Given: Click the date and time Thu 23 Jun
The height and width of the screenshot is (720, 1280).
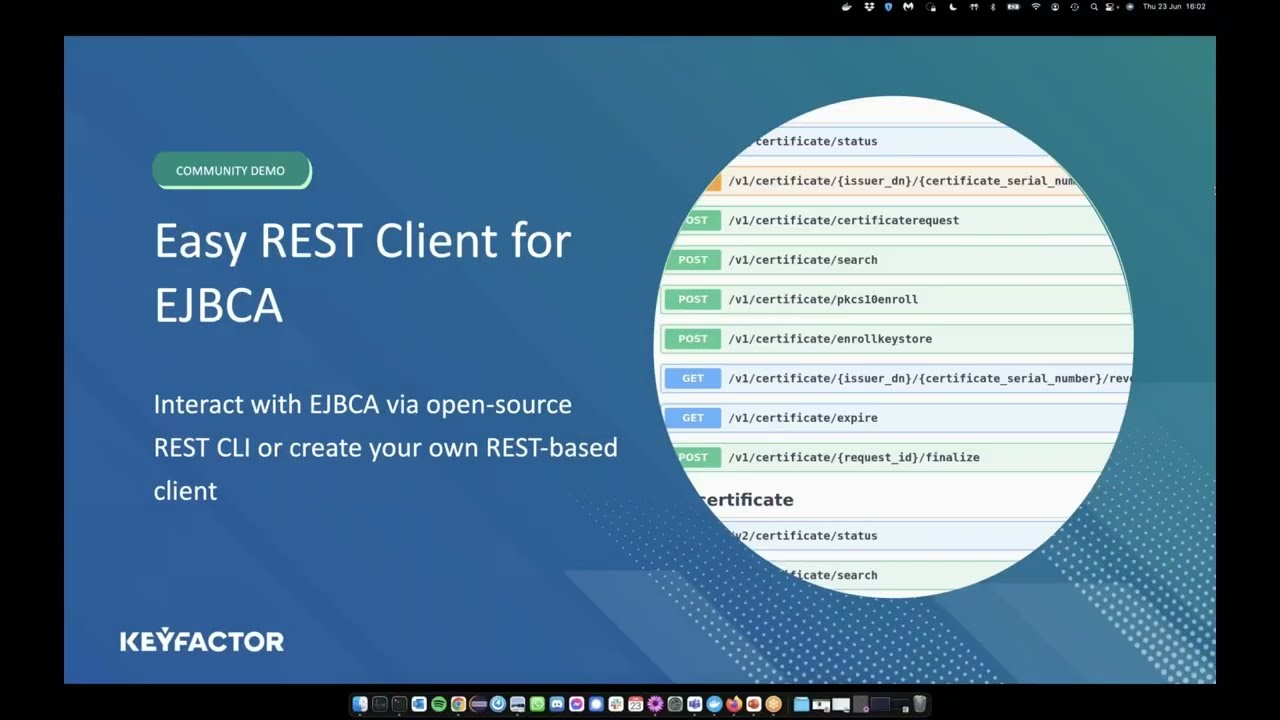Looking at the screenshot, I should click(1174, 6).
